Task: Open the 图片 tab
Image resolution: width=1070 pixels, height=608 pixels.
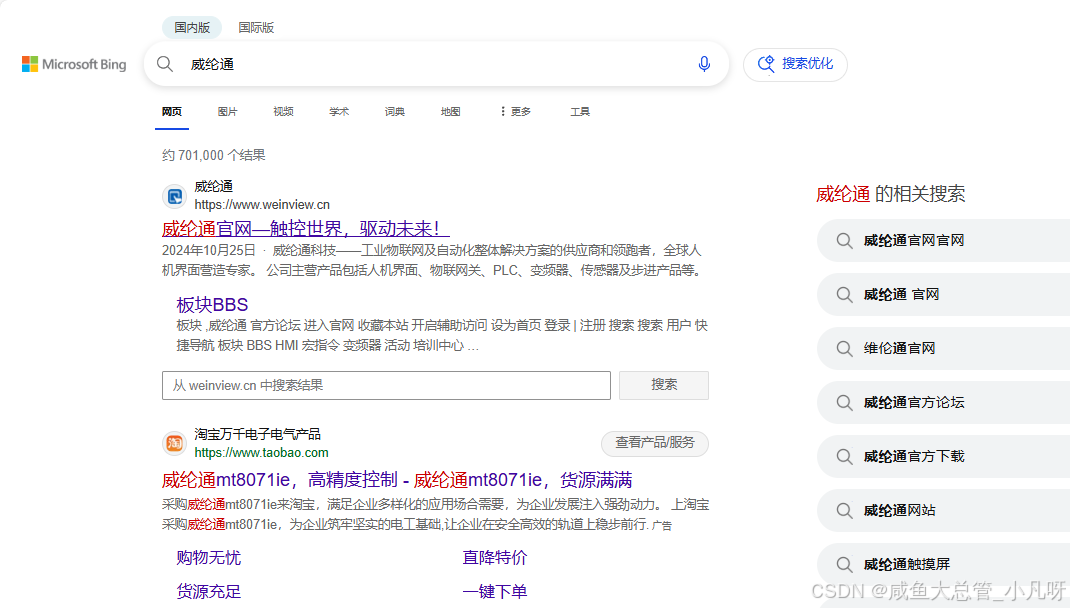Action: (x=227, y=112)
